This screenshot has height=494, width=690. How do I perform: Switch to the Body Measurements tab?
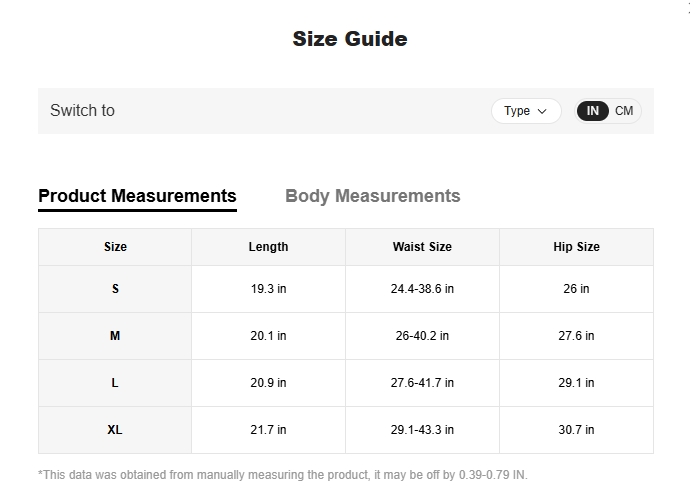tap(373, 196)
